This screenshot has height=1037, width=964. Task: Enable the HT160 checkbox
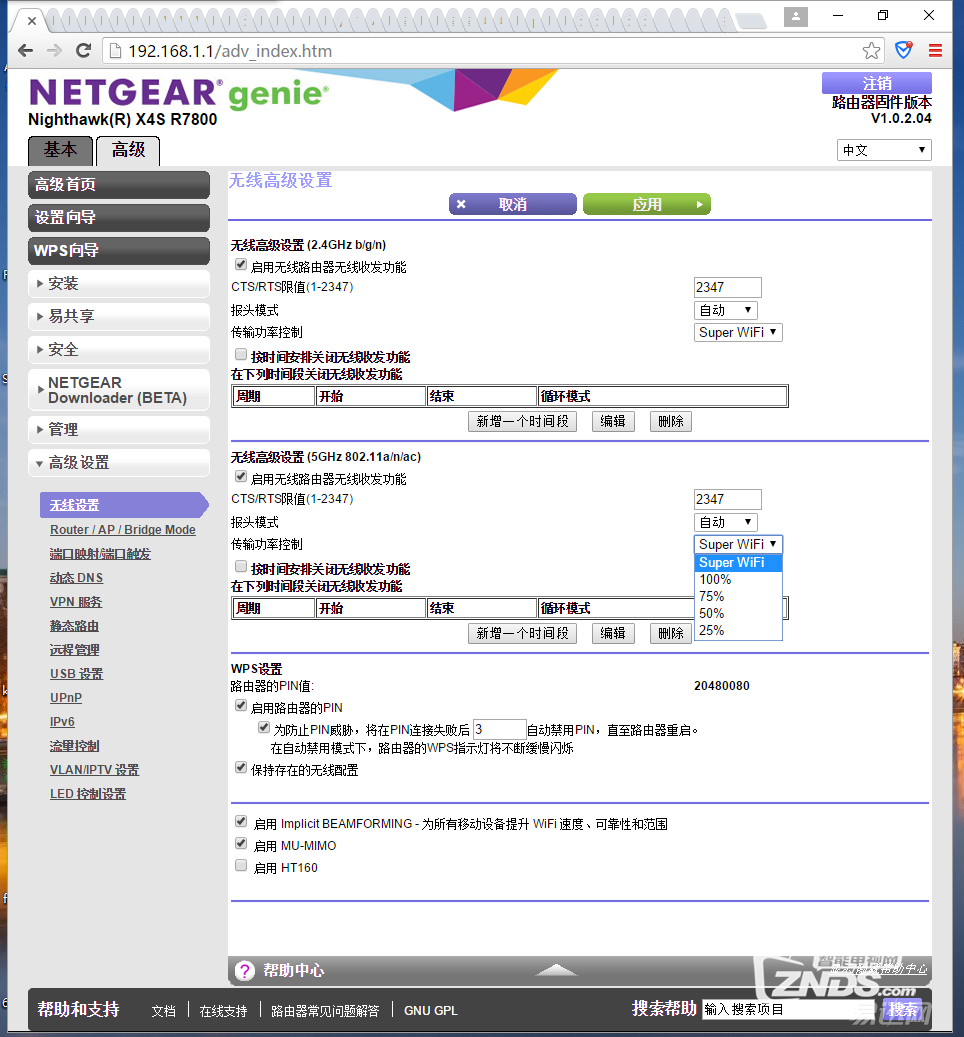click(x=241, y=866)
